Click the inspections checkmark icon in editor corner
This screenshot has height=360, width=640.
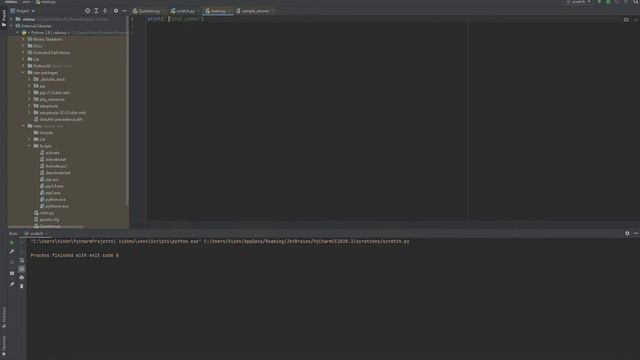click(x=636, y=20)
